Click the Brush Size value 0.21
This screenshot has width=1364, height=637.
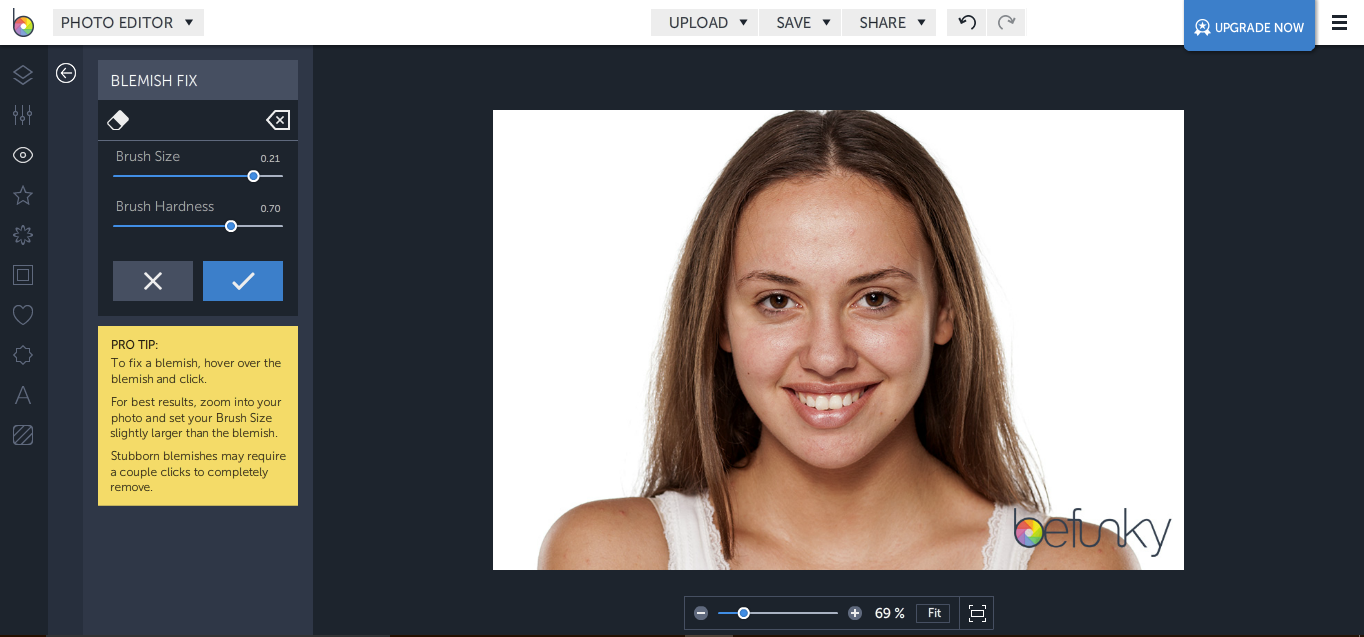point(270,159)
